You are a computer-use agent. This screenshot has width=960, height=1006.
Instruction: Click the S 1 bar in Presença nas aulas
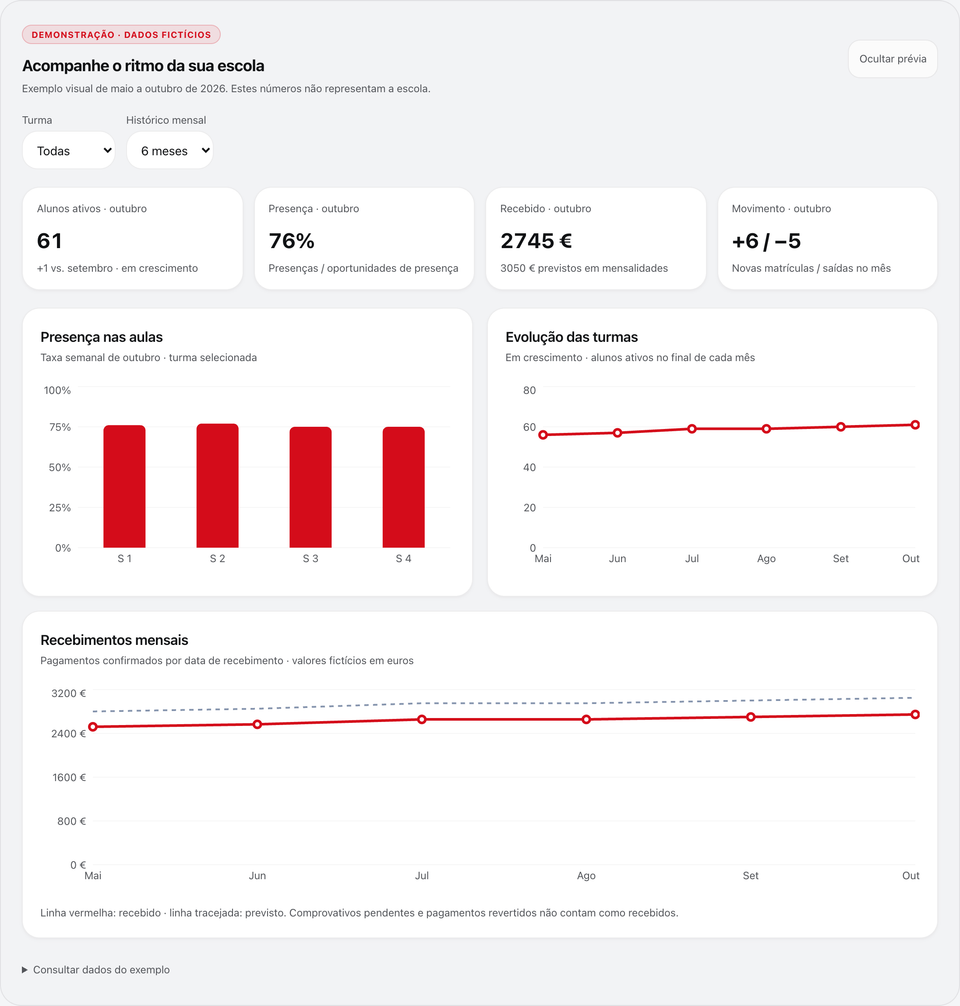[x=124, y=486]
